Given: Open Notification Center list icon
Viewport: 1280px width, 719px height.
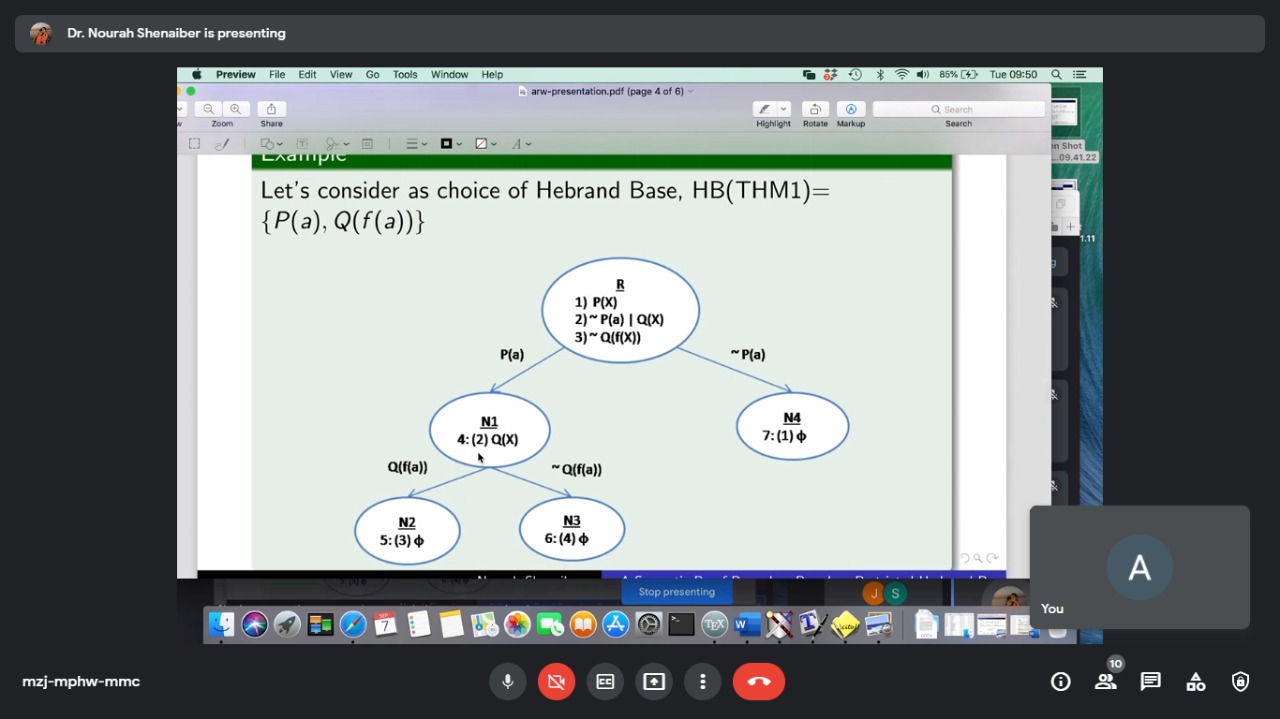Looking at the screenshot, I should click(1080, 74).
